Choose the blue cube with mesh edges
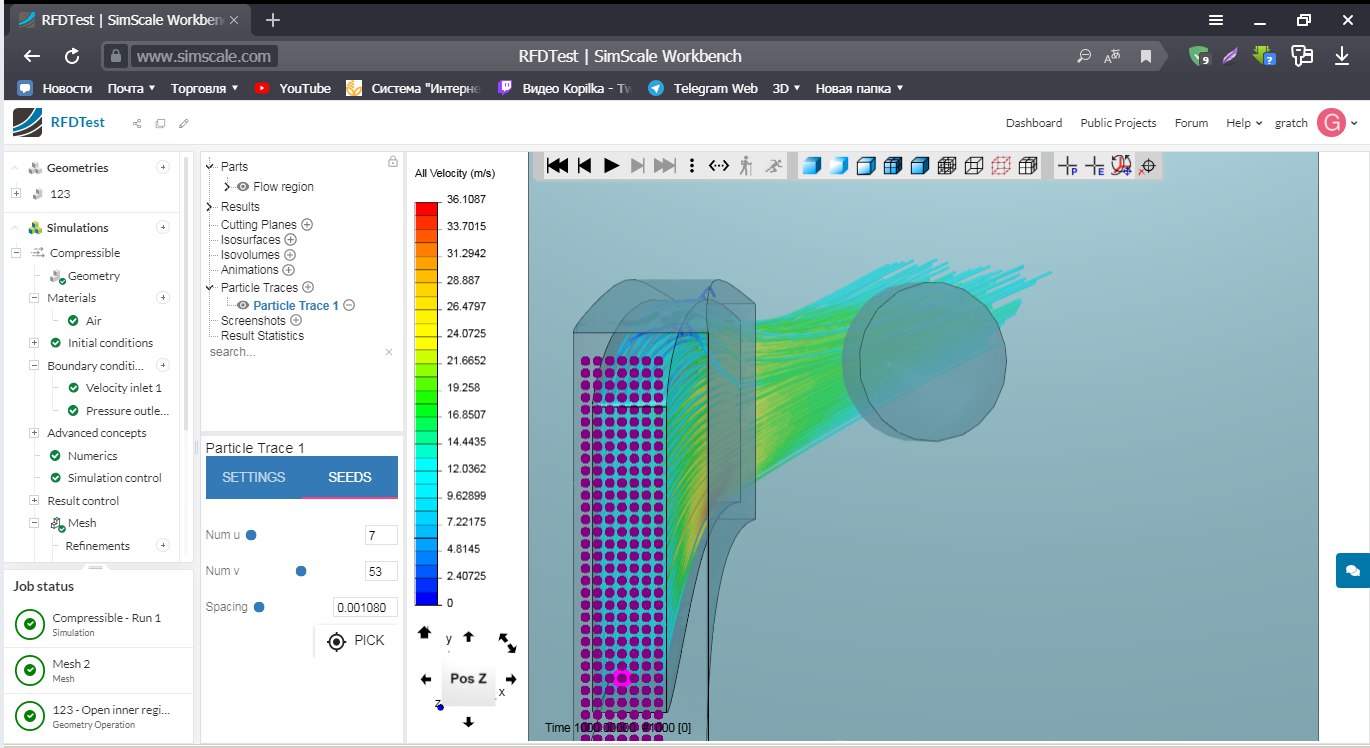This screenshot has height=748, width=1370. pyautogui.click(x=893, y=166)
